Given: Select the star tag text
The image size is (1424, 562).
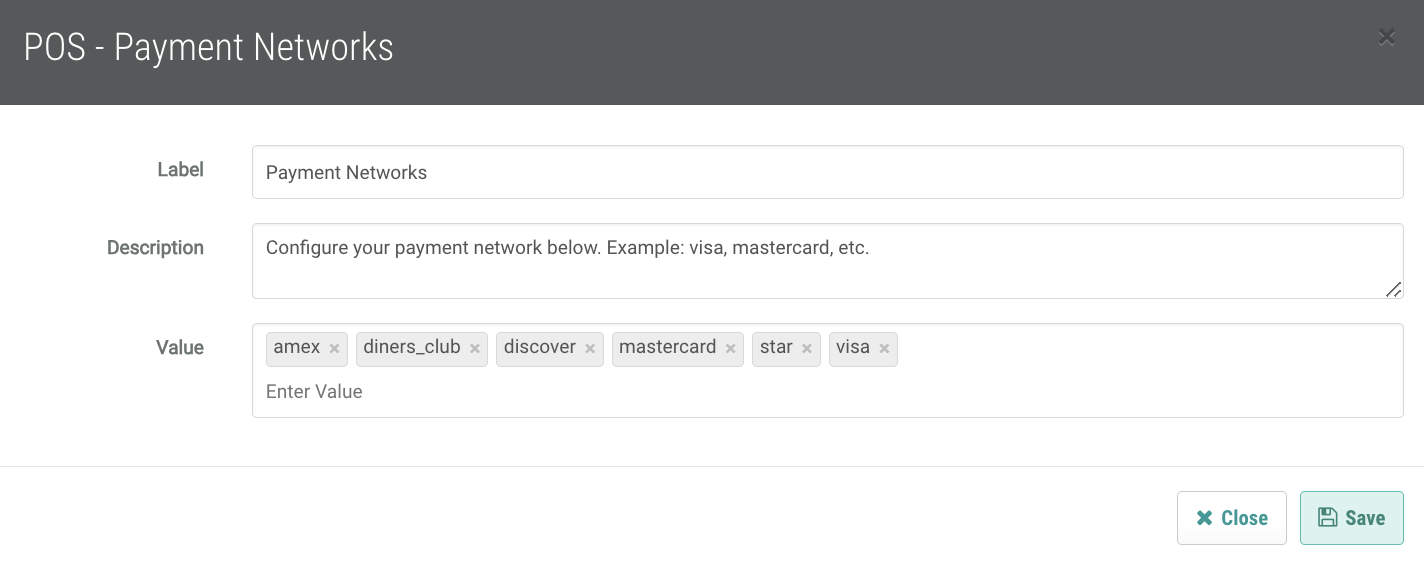Looking at the screenshot, I should (776, 348).
